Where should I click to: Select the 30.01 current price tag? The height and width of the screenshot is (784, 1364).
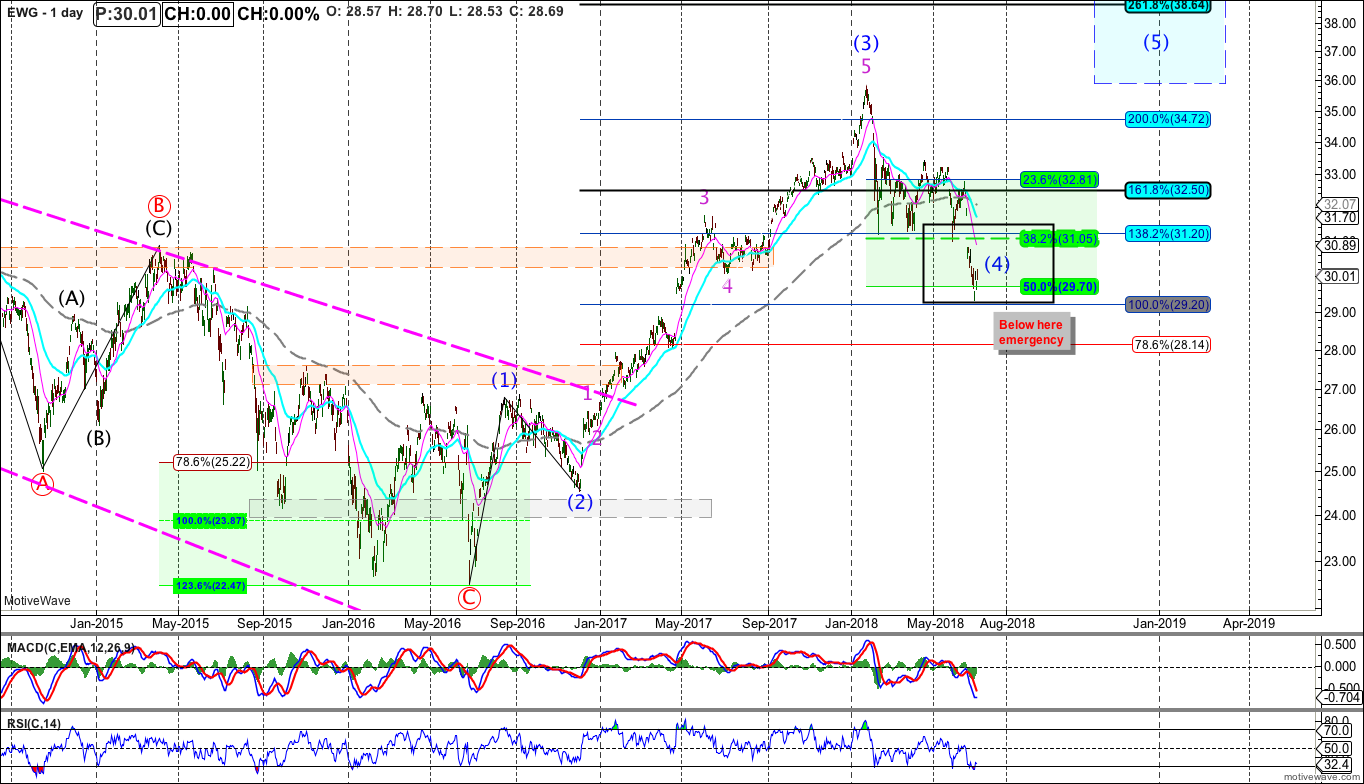point(1340,276)
